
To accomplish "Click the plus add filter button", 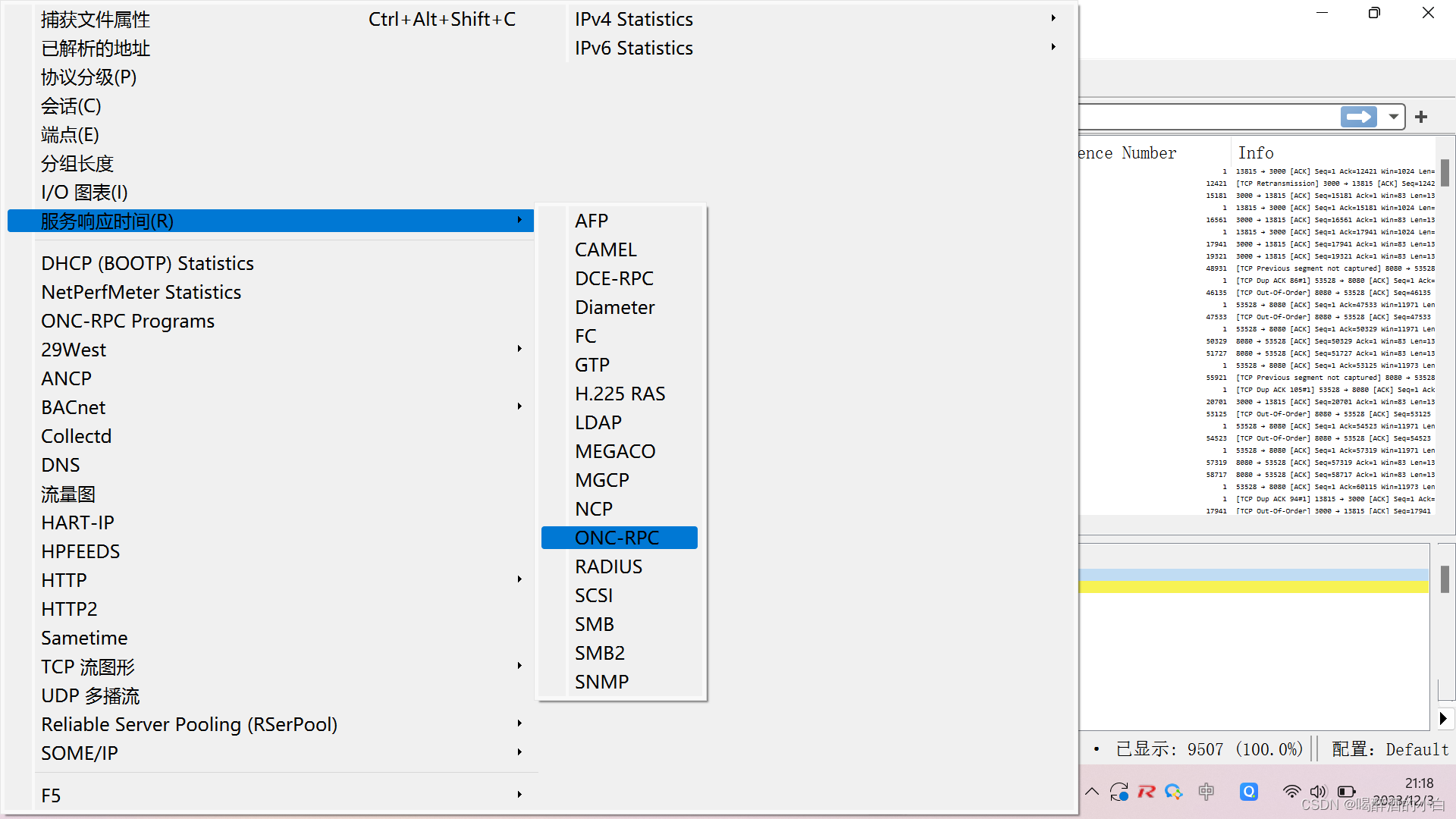I will pos(1421,117).
